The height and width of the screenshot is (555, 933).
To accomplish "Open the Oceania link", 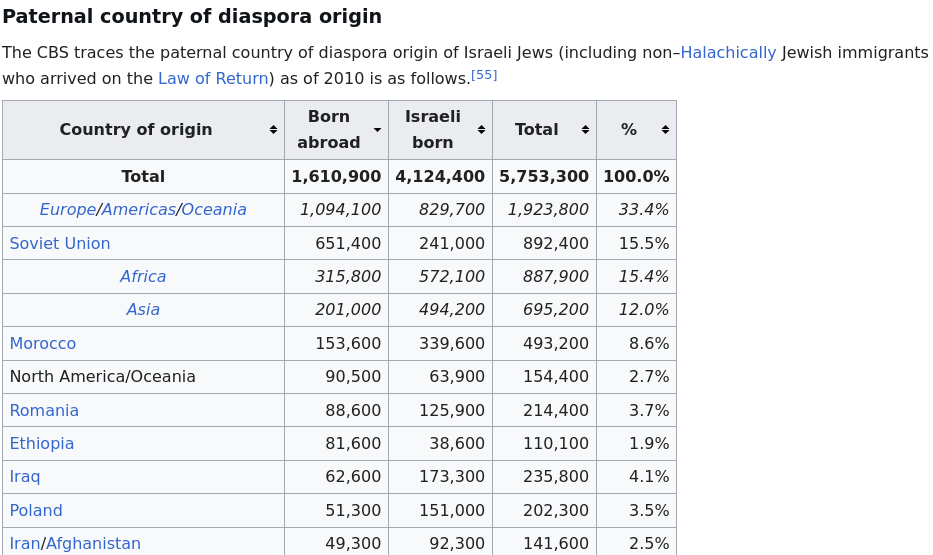I will tap(214, 210).
